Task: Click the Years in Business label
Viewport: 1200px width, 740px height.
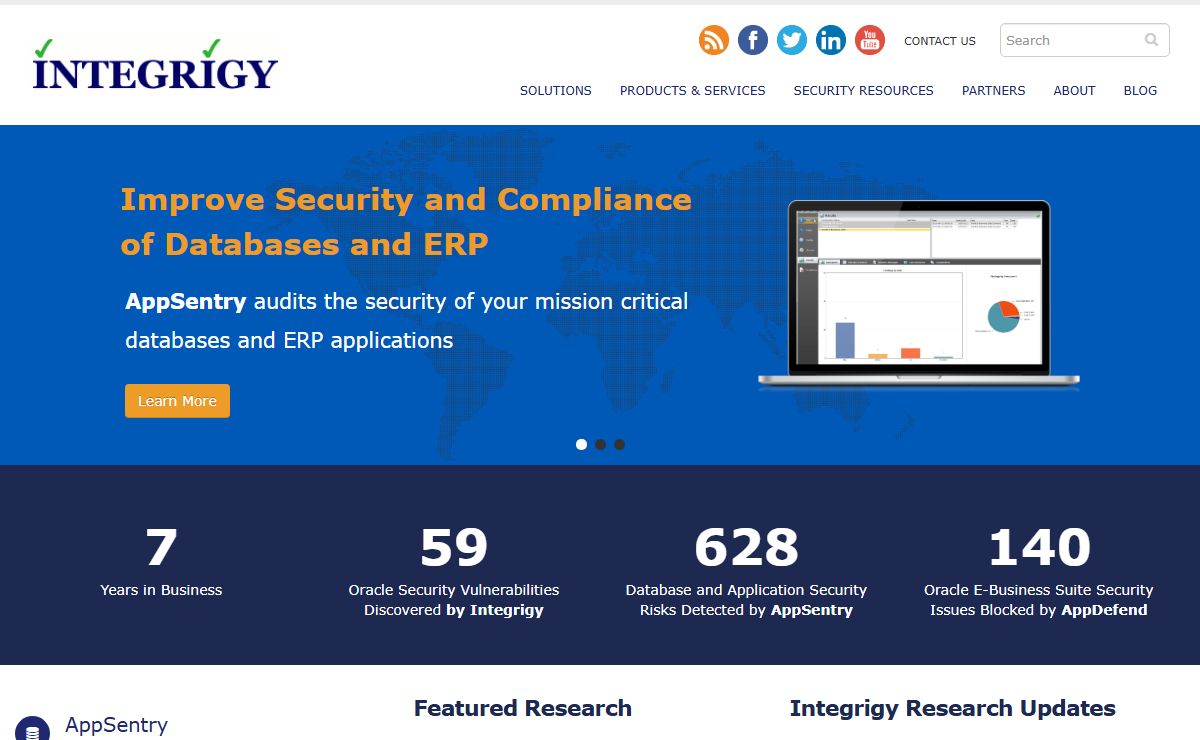Action: tap(161, 590)
